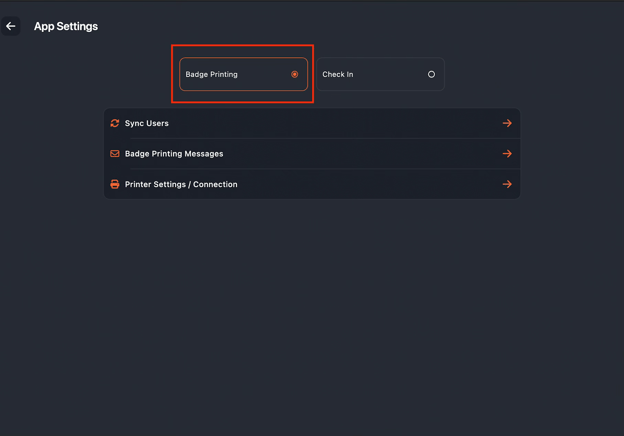Click the Badge Printing Messages text label
The width and height of the screenshot is (624, 436).
coord(174,154)
